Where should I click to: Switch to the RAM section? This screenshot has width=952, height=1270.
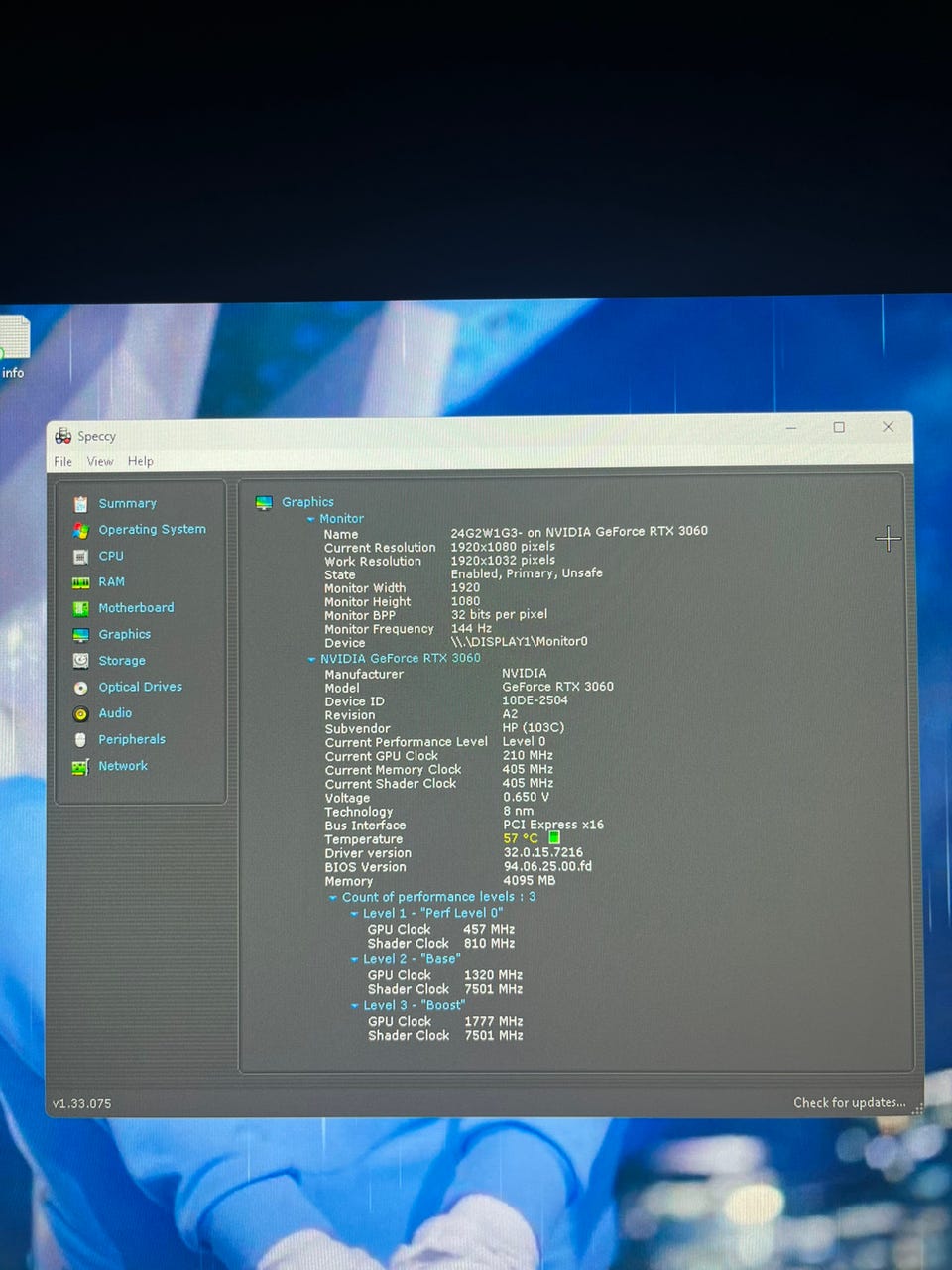pos(111,582)
